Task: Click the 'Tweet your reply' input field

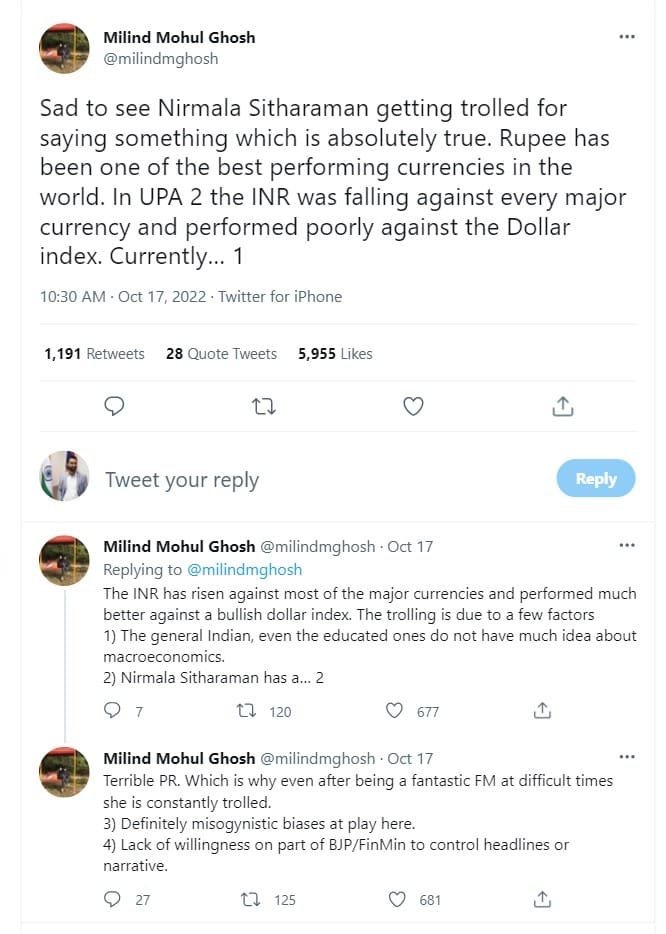Action: point(180,479)
